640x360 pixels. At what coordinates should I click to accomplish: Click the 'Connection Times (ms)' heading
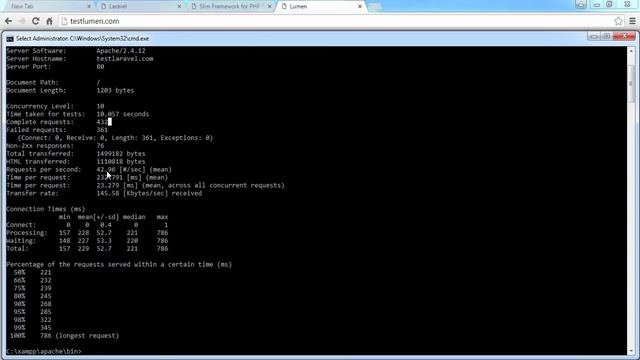coord(45,209)
